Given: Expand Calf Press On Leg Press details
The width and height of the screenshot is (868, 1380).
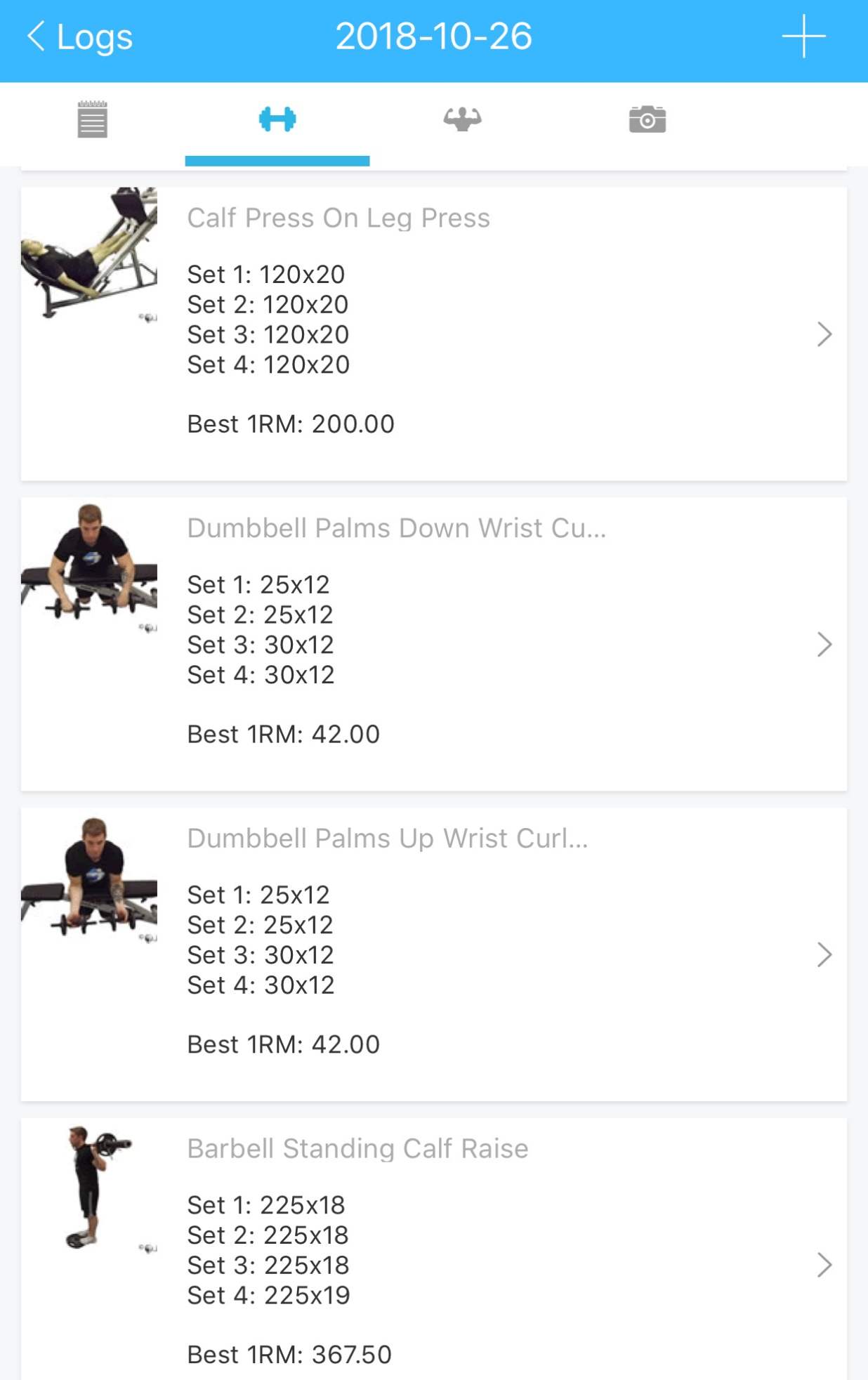Looking at the screenshot, I should pyautogui.click(x=824, y=334).
